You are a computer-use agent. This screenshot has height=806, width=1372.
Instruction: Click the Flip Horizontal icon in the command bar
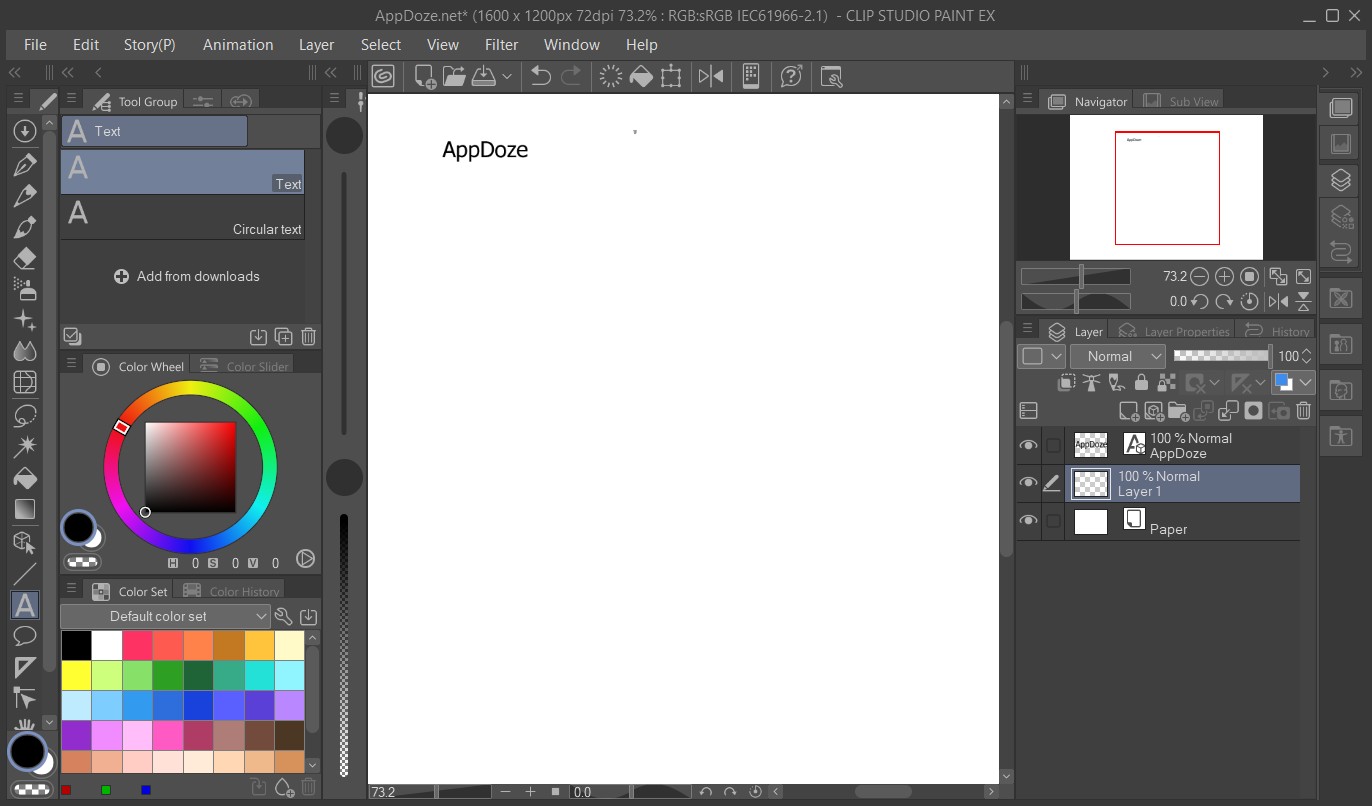pos(711,76)
